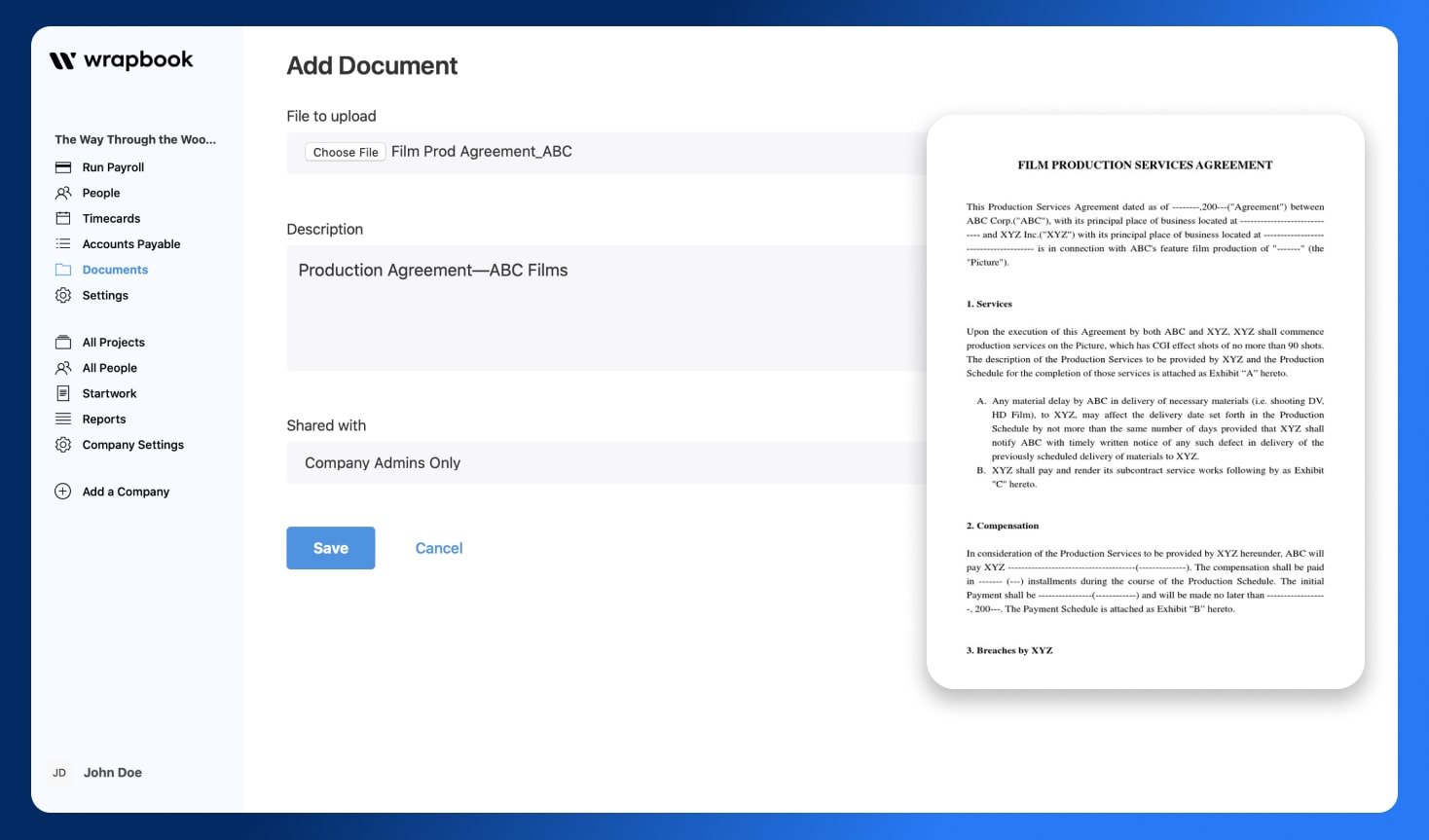
Task: Navigate to the Documents section
Action: pos(114,269)
